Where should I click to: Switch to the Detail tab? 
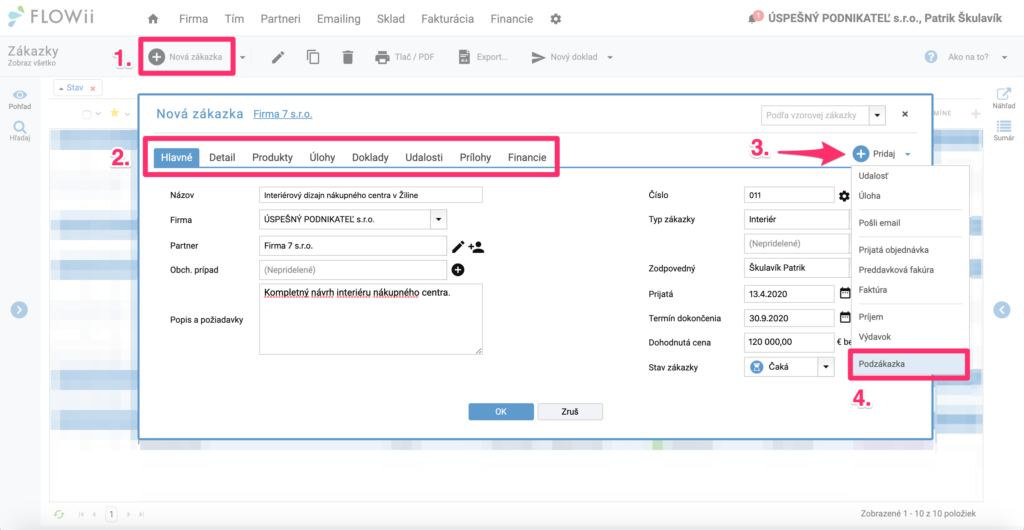point(222,157)
